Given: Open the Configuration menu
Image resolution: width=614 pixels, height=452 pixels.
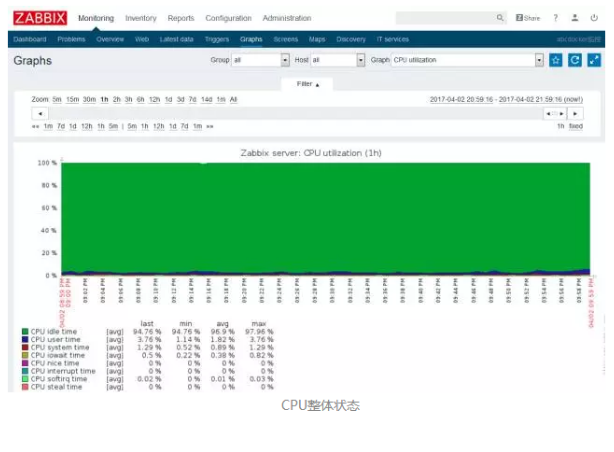Looking at the screenshot, I should click(228, 18).
